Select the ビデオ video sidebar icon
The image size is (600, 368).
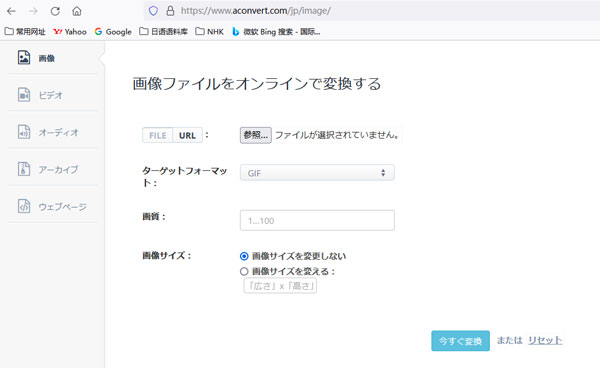click(24, 94)
